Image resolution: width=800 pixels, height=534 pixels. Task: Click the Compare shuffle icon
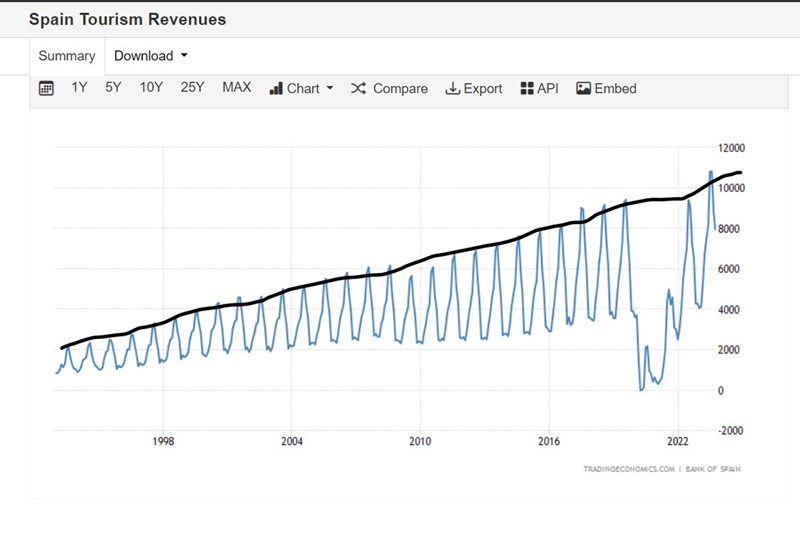pos(359,88)
